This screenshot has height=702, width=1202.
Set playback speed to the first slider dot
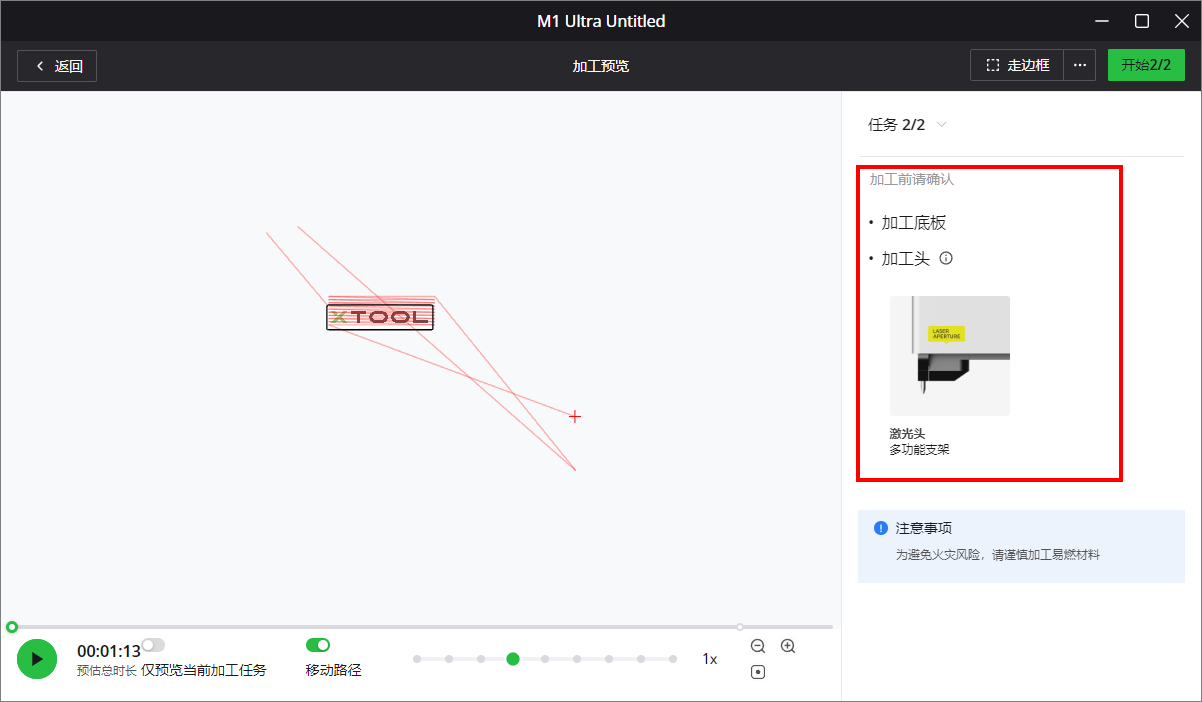tap(417, 659)
